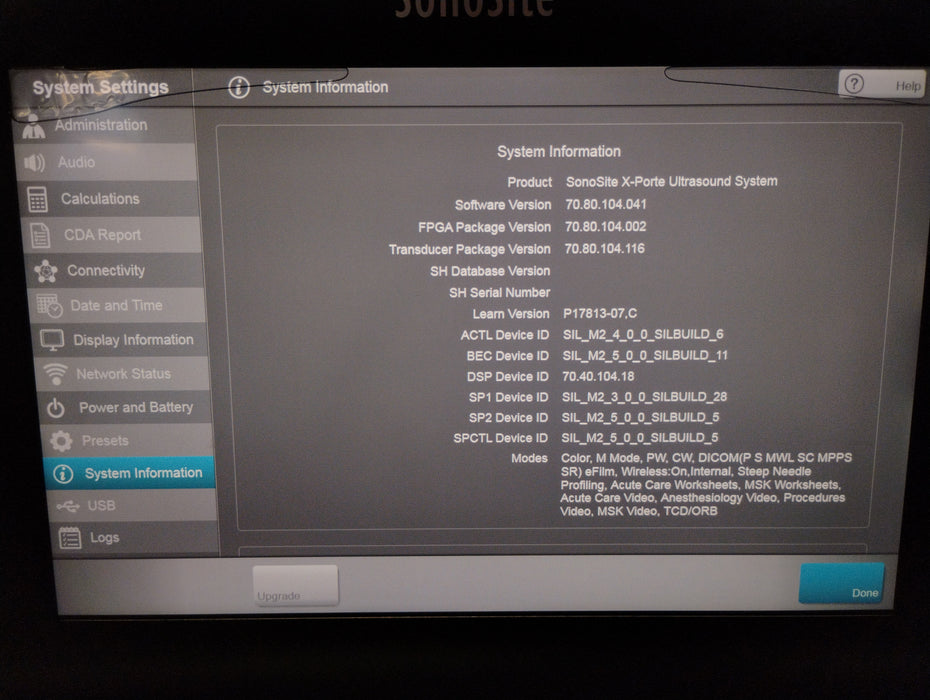This screenshot has width=930, height=700.
Task: Open CDA Report settings
Action: (x=113, y=235)
